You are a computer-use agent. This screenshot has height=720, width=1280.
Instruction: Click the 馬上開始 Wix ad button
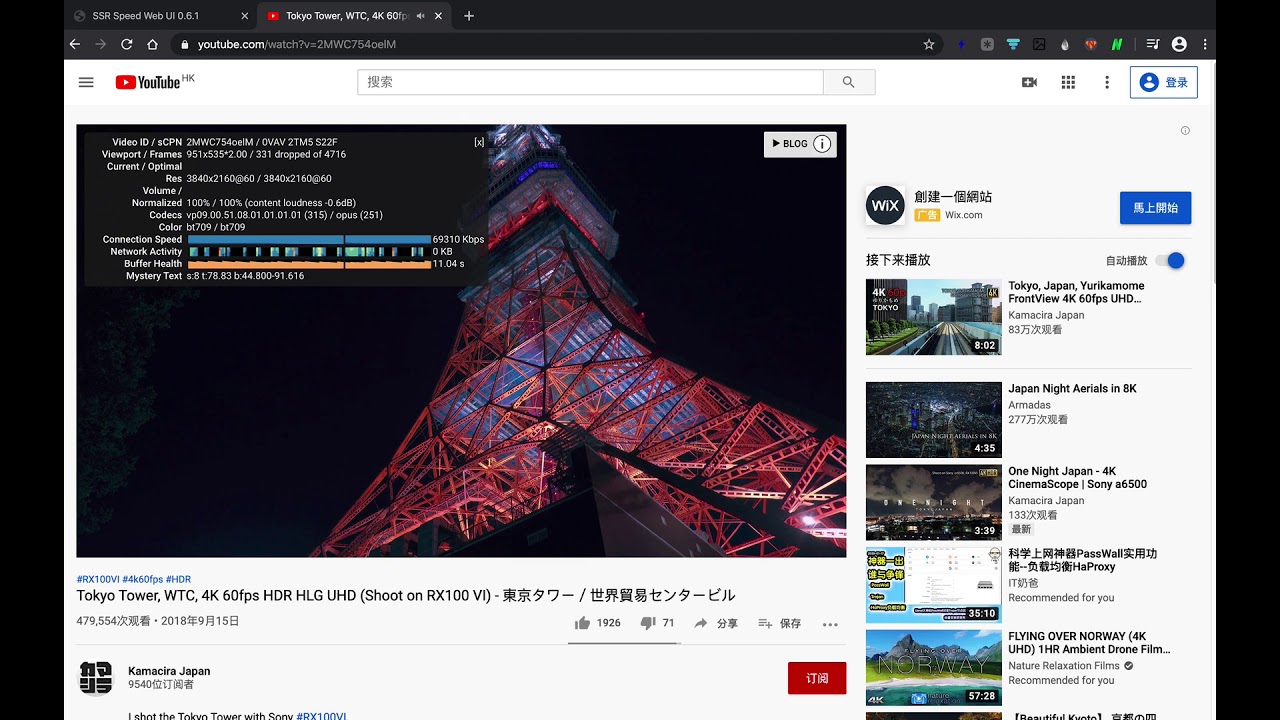click(1155, 208)
